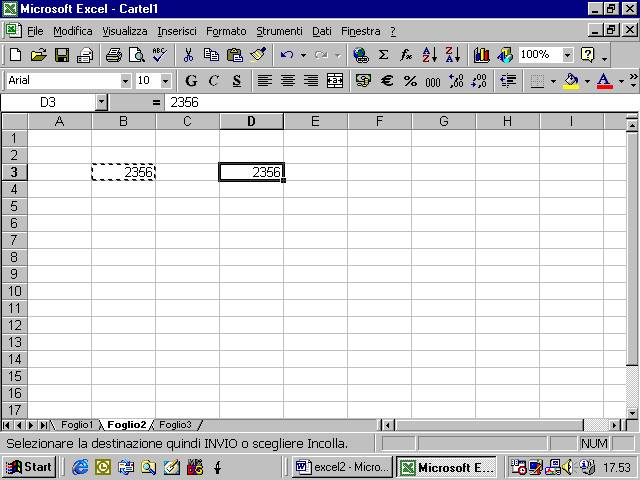640x480 pixels.
Task: Sort descending Z to A
Action: click(453, 55)
